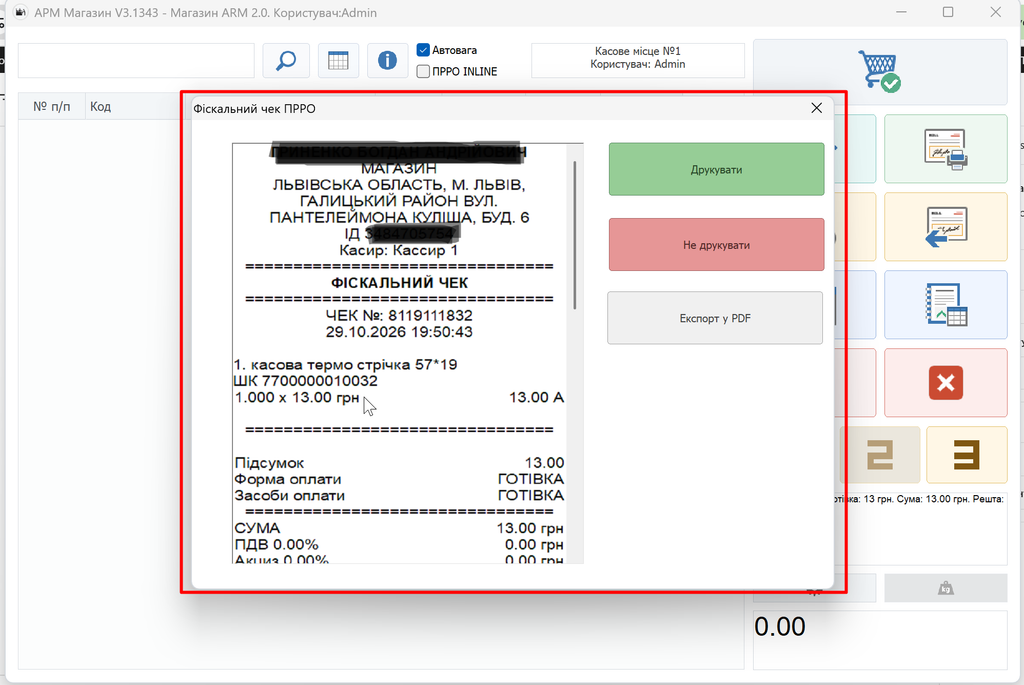Click the date 29.10.2026 19:50:43
The width and height of the screenshot is (1024, 685).
[399, 332]
